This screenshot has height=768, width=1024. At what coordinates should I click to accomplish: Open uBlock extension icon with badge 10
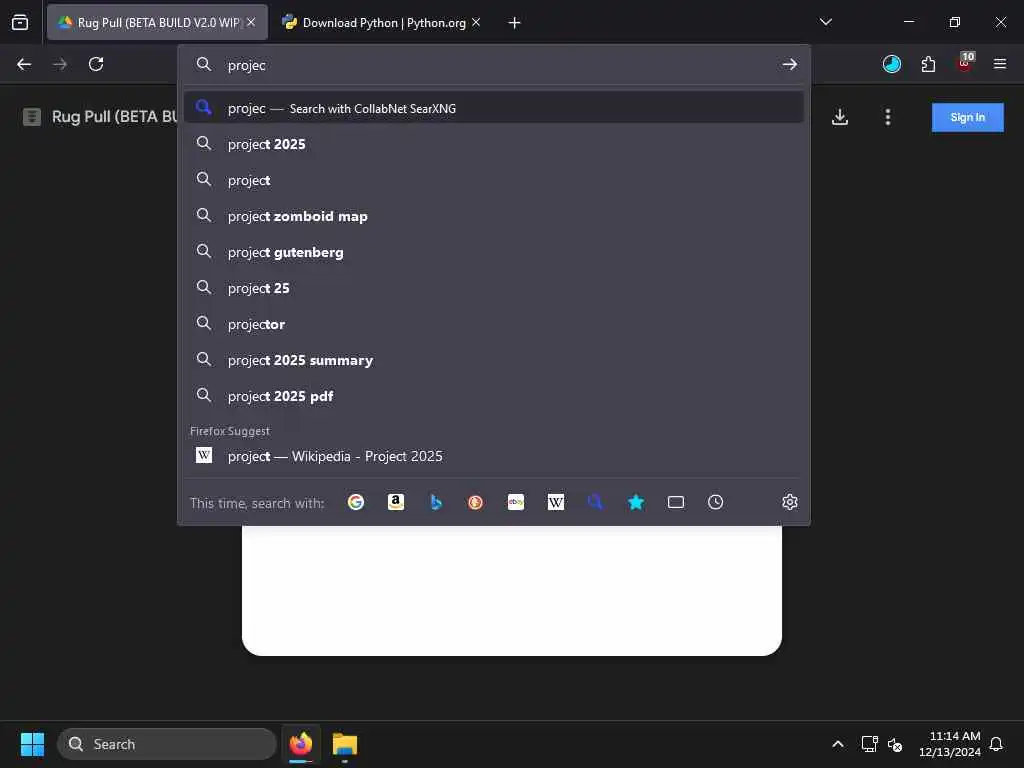pyautogui.click(x=965, y=63)
